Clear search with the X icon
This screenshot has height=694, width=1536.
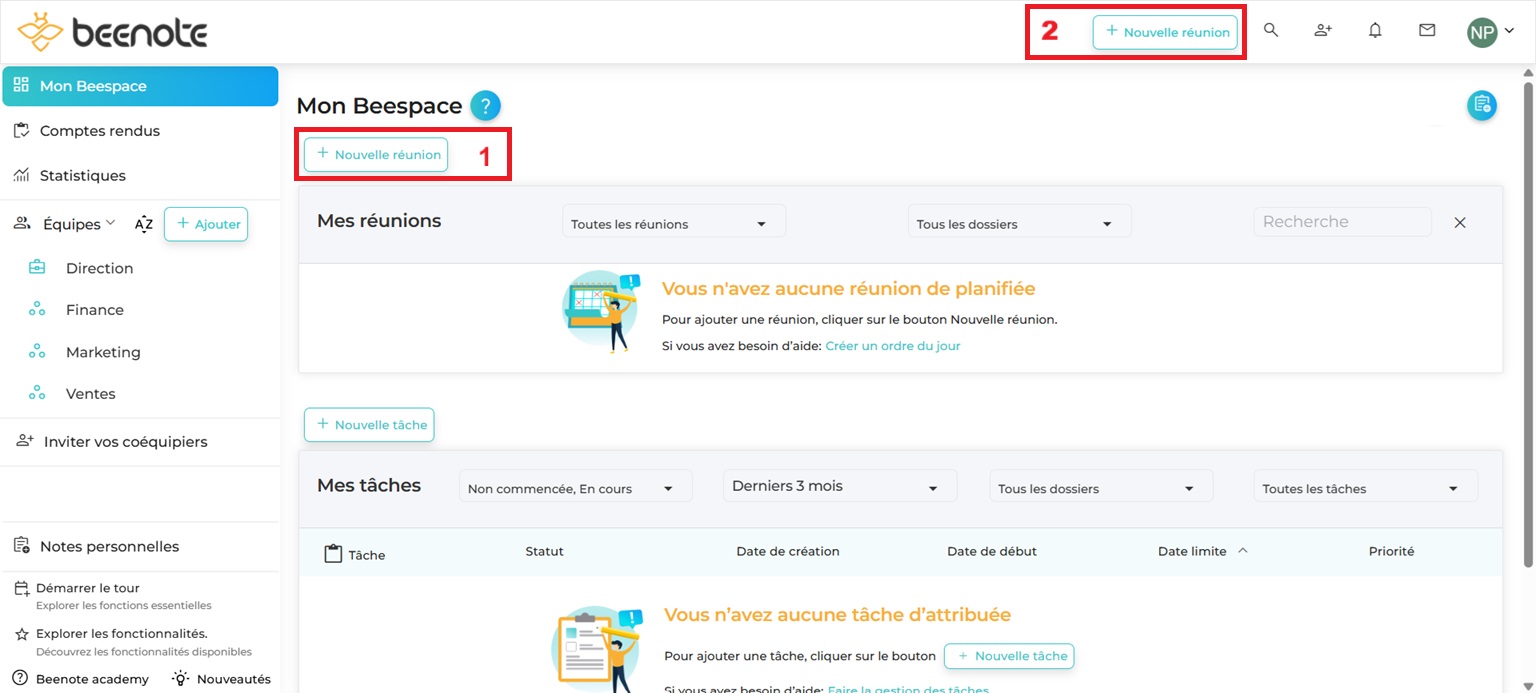click(x=1459, y=222)
